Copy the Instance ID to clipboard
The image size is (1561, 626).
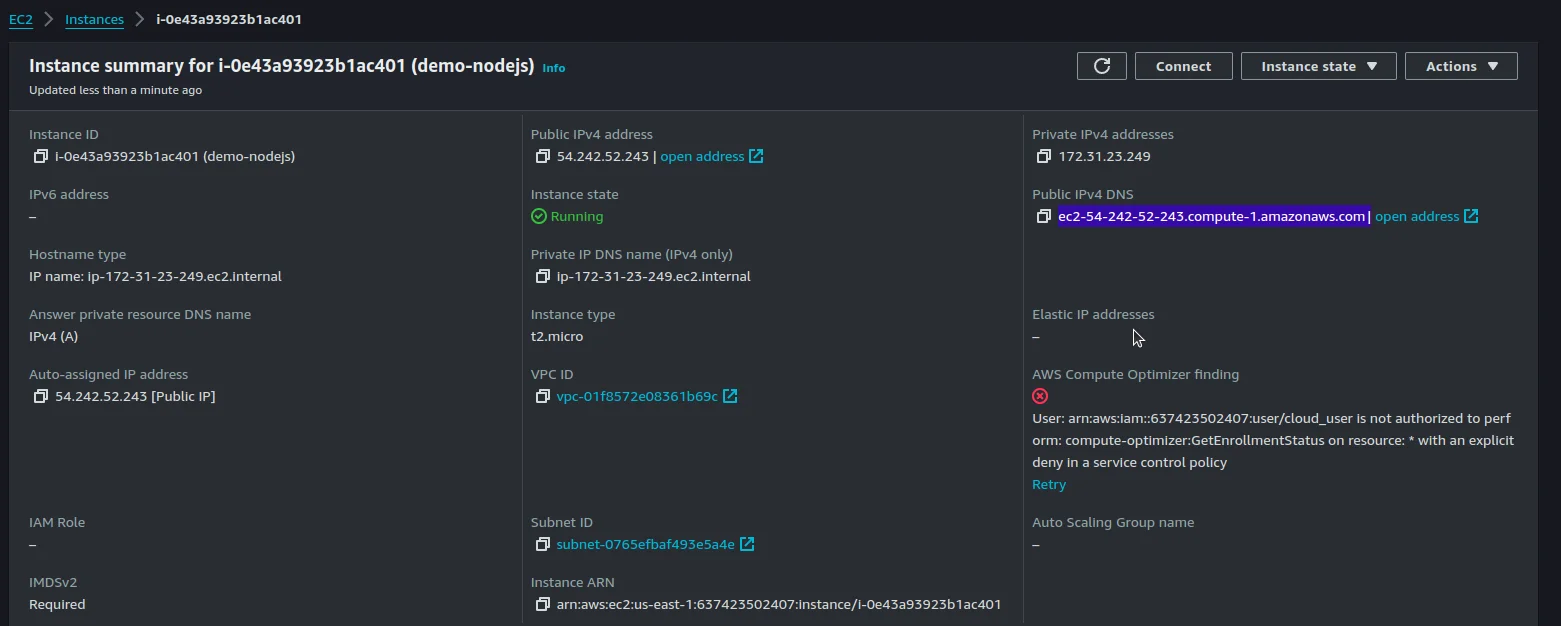pos(40,157)
